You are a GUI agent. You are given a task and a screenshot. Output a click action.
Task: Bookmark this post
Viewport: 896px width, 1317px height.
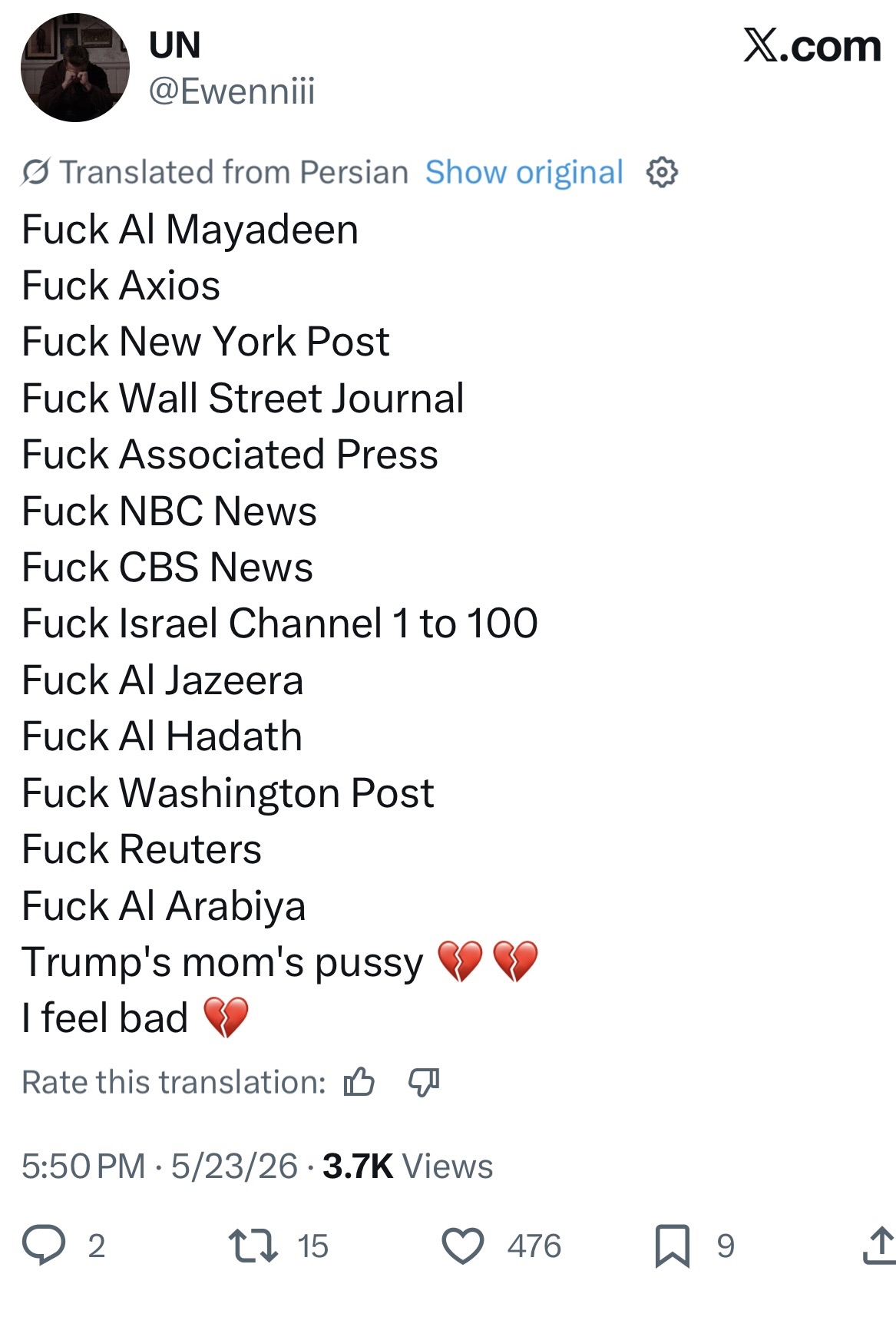[673, 1246]
